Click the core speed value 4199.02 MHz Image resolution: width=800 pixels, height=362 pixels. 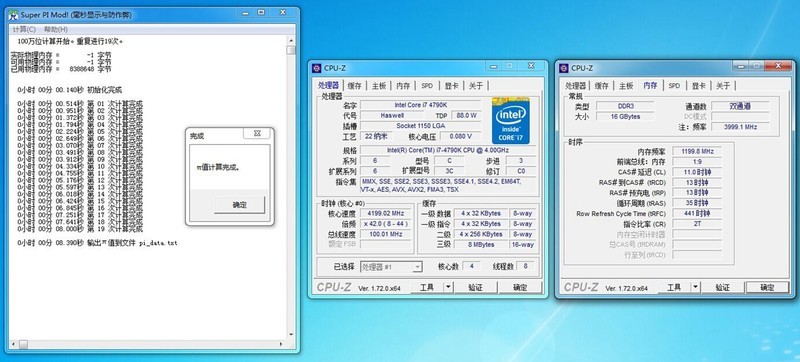pos(387,214)
